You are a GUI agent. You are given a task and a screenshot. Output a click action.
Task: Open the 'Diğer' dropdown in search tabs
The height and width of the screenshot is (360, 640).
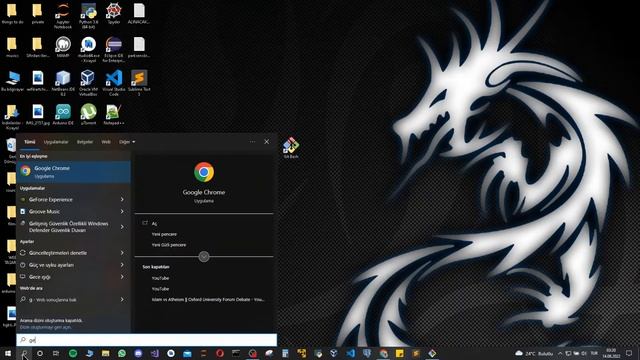pyautogui.click(x=127, y=142)
